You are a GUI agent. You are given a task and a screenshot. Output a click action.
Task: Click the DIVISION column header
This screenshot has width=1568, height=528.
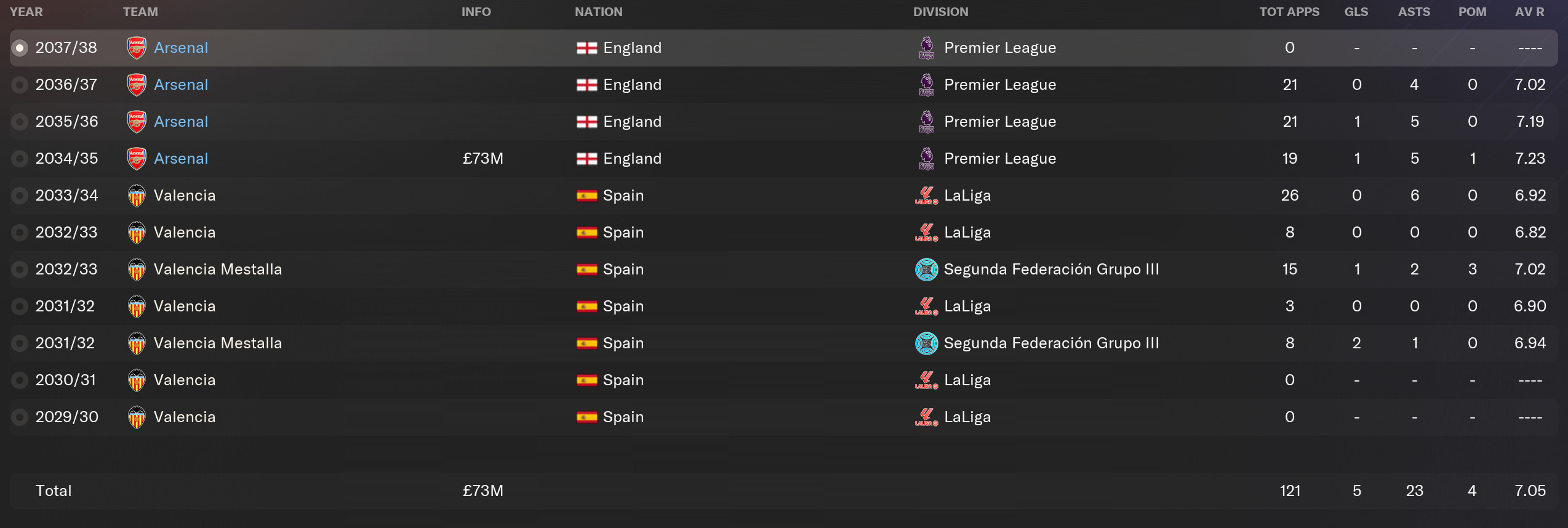pos(940,12)
